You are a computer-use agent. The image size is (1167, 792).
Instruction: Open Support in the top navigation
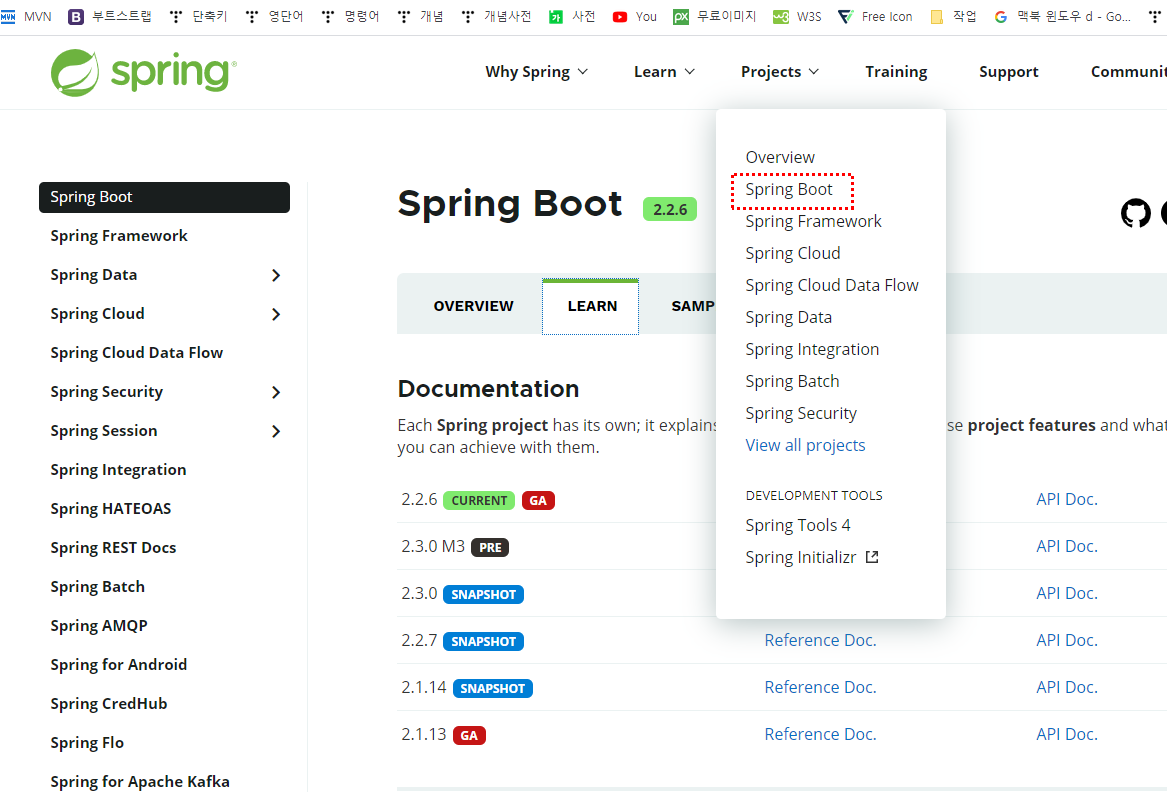coord(1008,72)
